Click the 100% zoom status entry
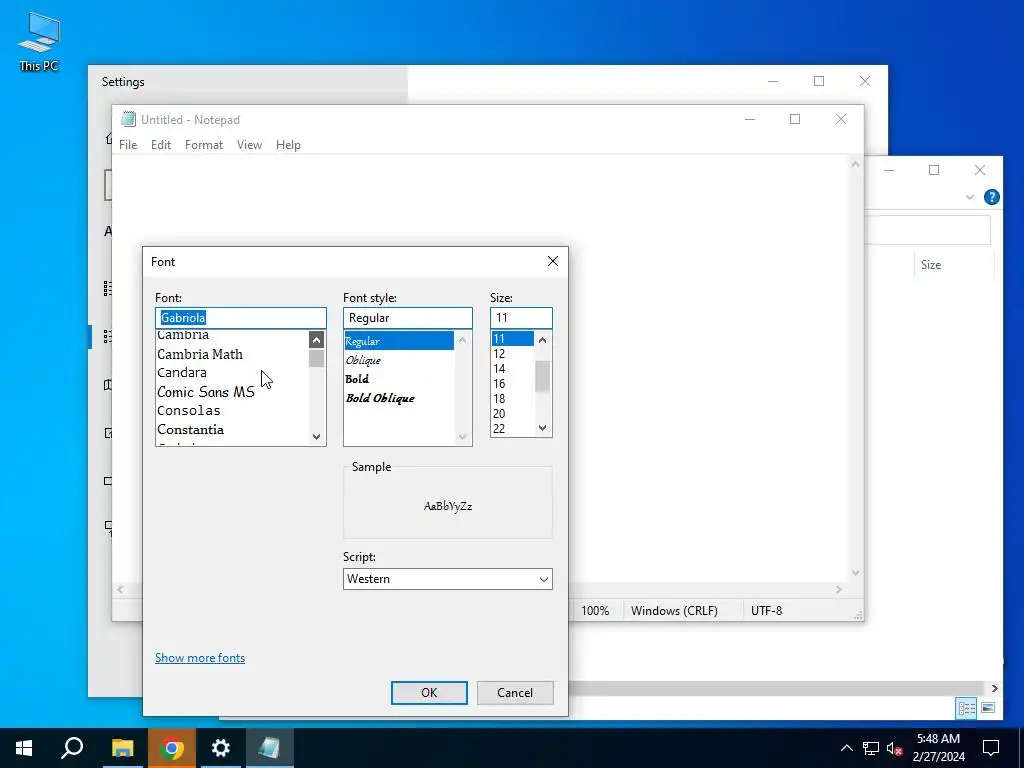This screenshot has width=1024, height=768. click(595, 611)
